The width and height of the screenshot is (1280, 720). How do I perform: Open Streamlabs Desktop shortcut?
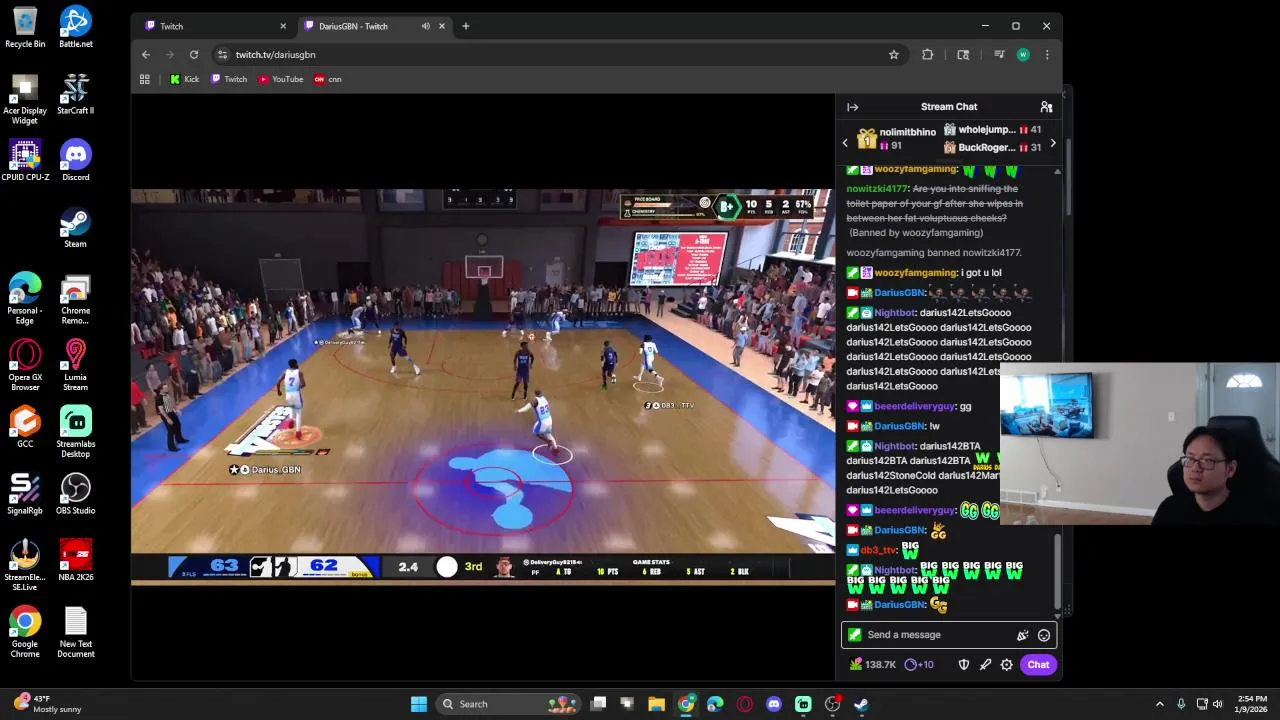[76, 432]
